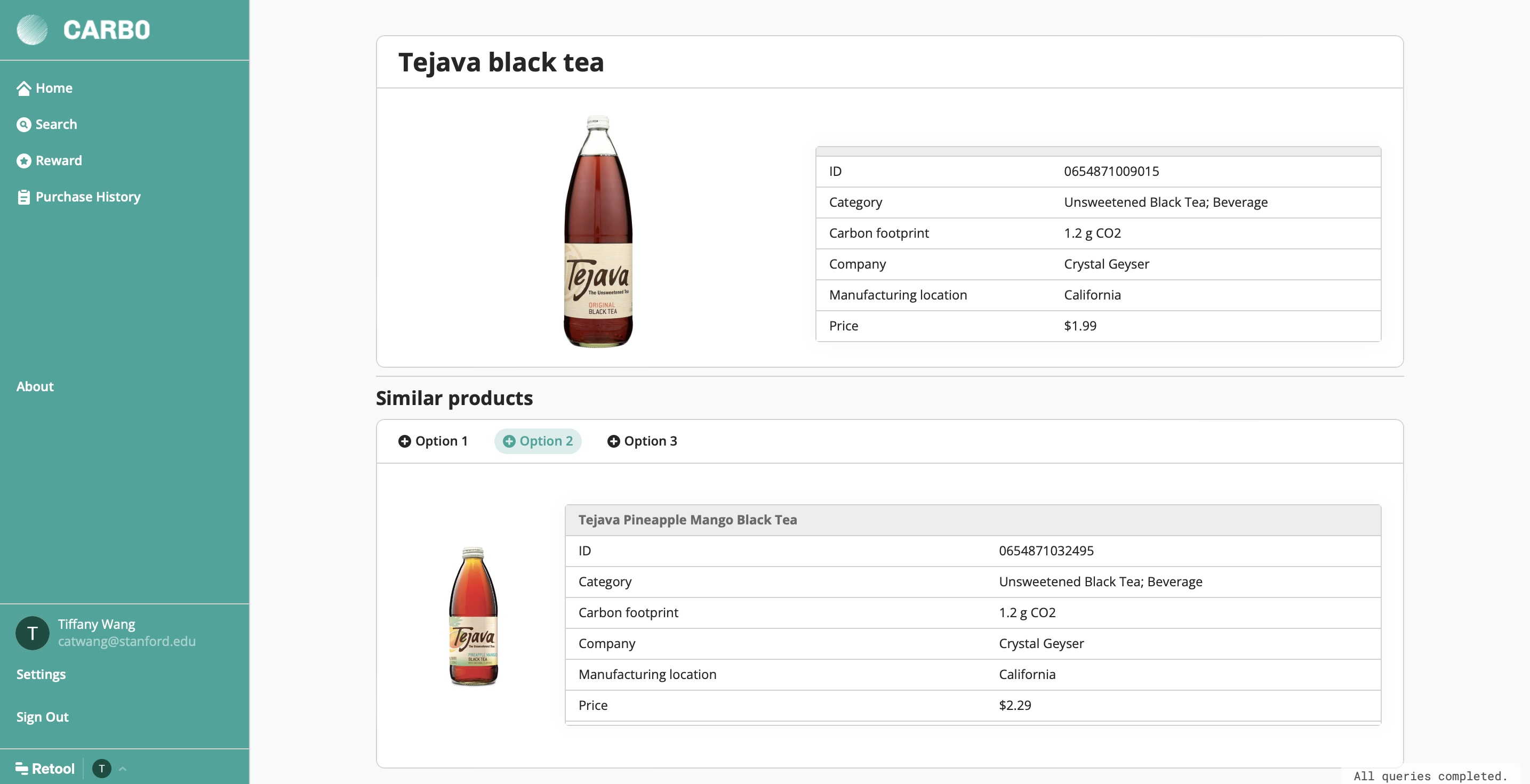Click the Home house icon
The height and width of the screenshot is (784, 1530).
tap(24, 88)
